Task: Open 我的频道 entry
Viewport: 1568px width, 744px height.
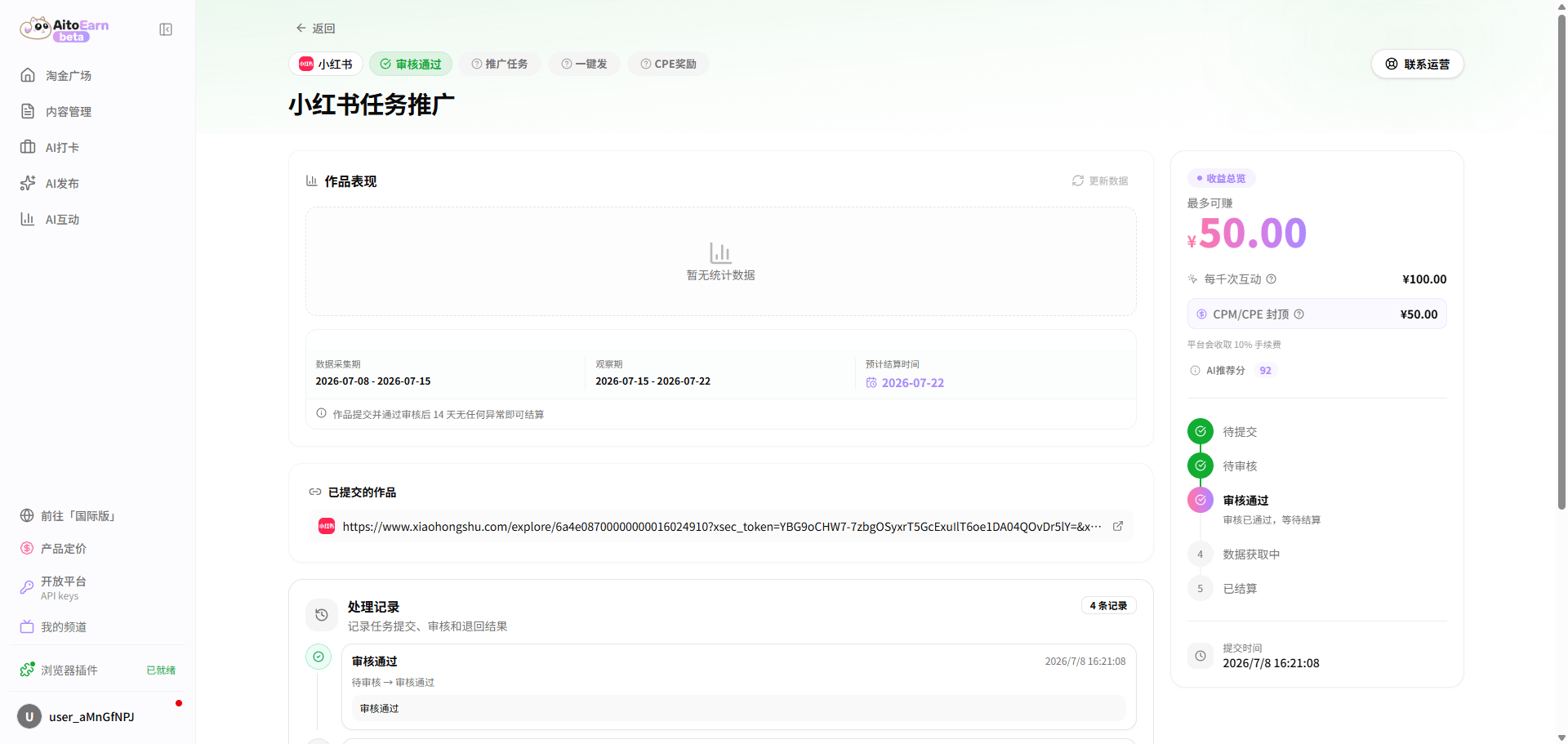Action: click(x=97, y=626)
